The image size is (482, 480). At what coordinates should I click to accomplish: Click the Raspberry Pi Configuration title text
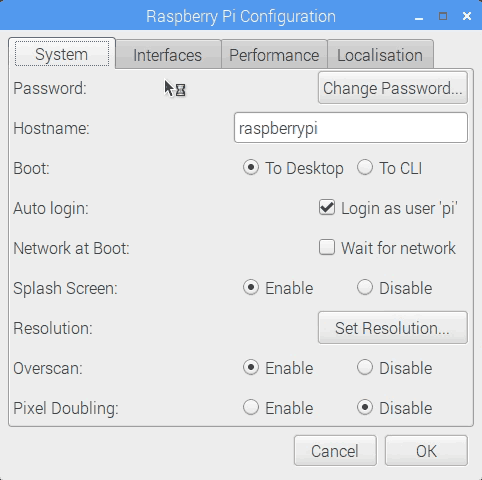coord(241,17)
